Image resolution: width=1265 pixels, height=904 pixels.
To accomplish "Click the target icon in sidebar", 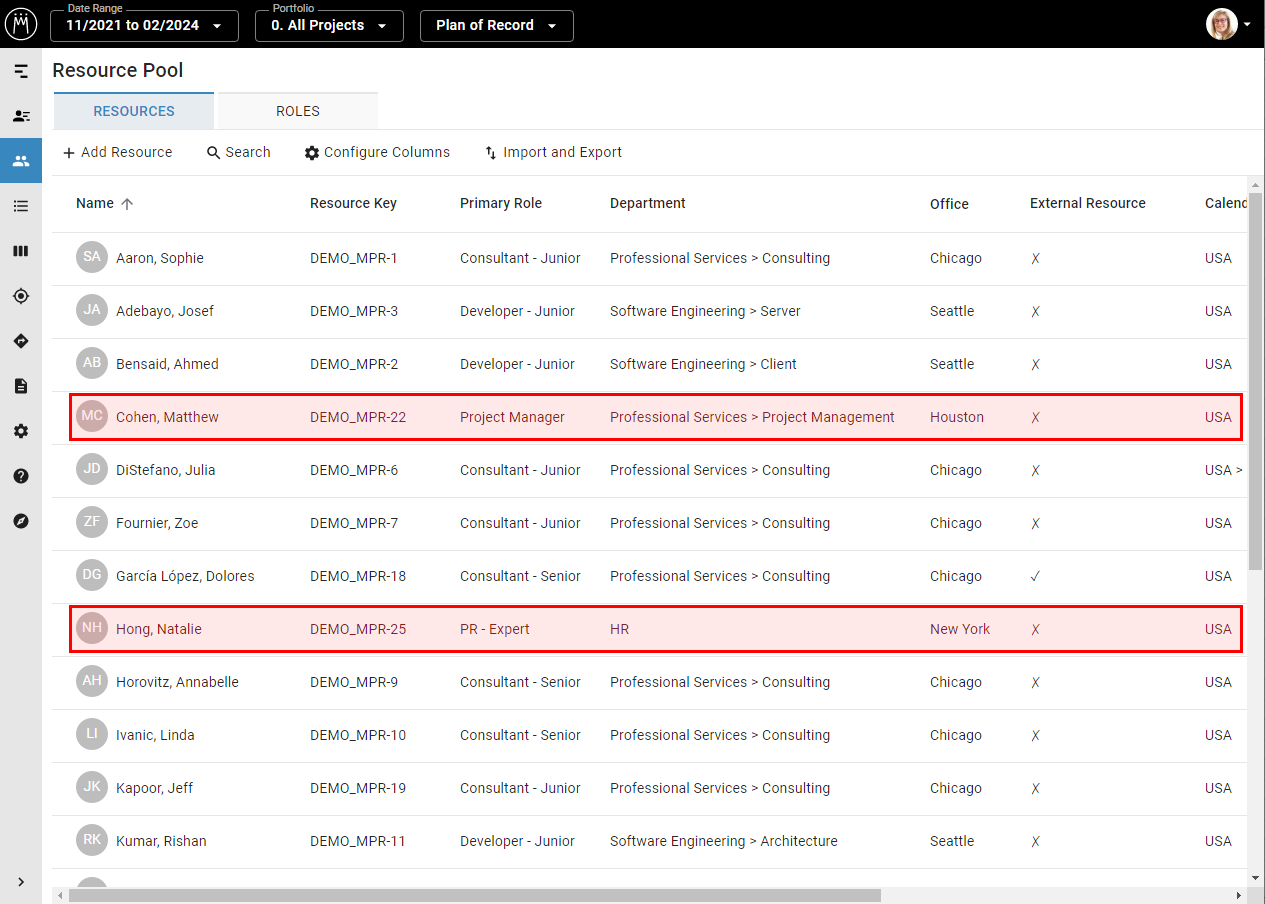I will [21, 296].
